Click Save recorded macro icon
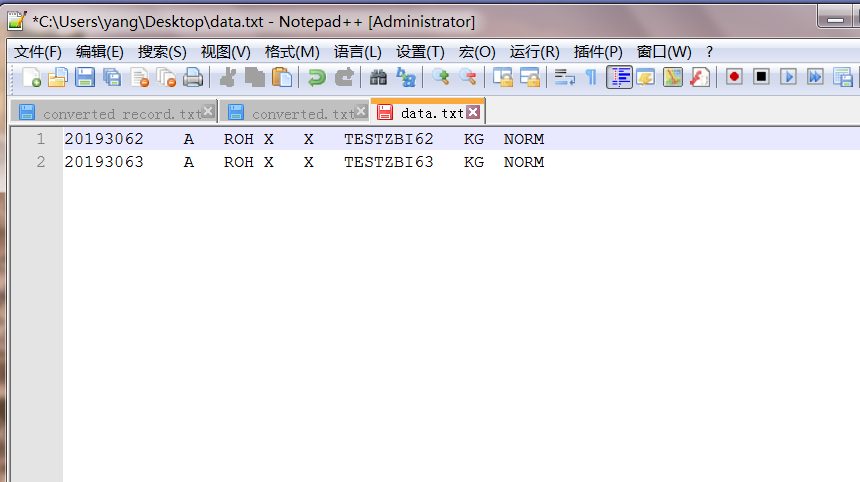Screen dimensions: 860x482 coord(842,77)
